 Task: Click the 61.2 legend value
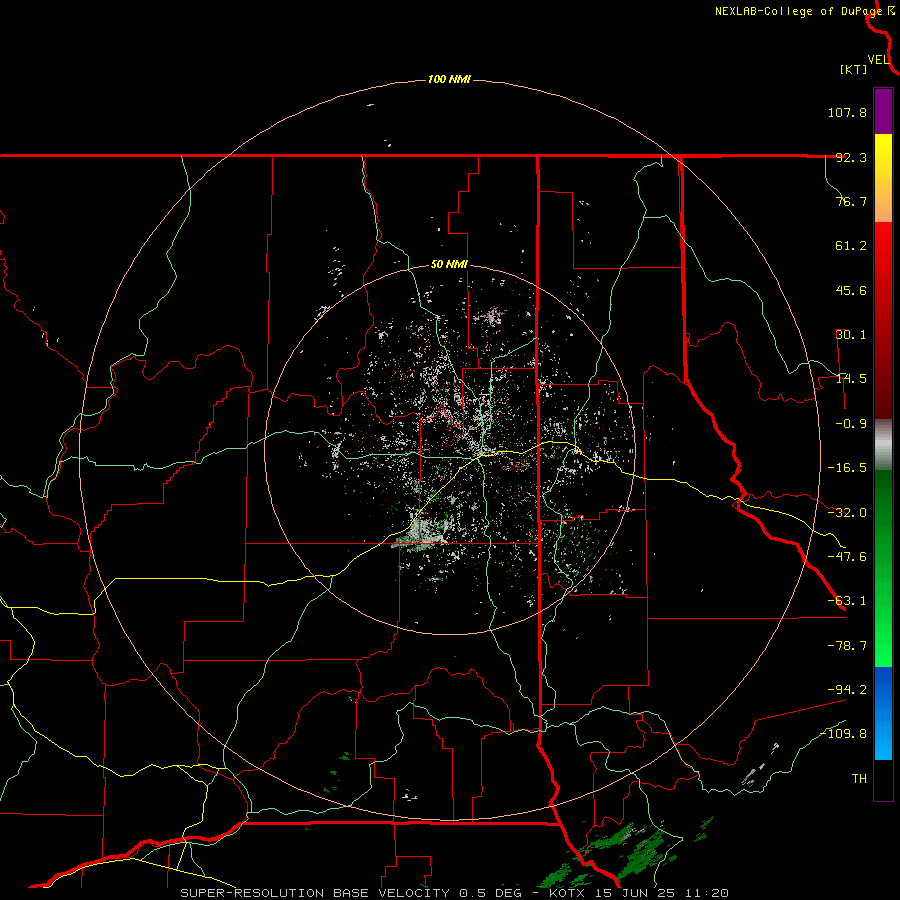point(851,246)
